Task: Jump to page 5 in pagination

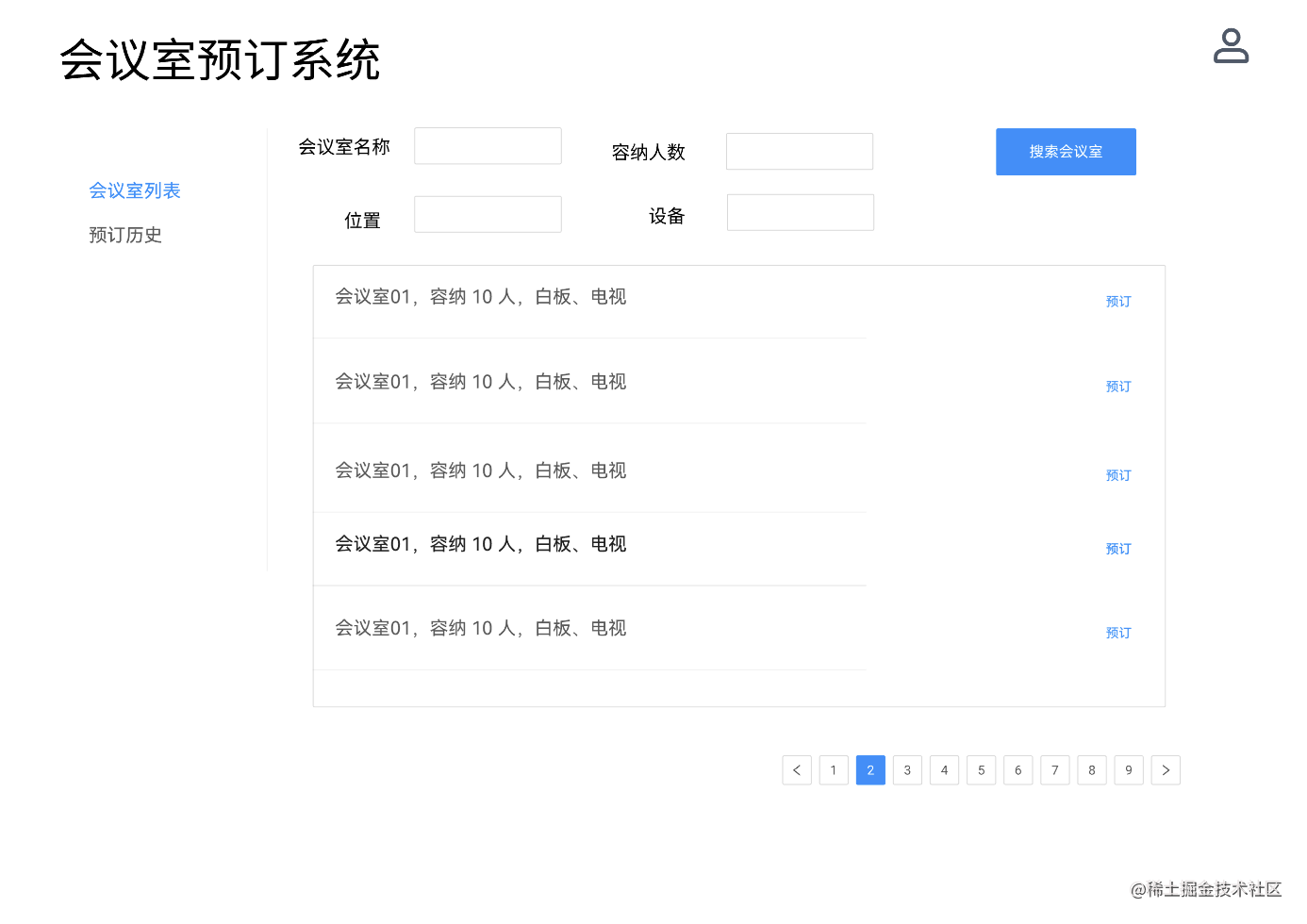Action: (981, 770)
